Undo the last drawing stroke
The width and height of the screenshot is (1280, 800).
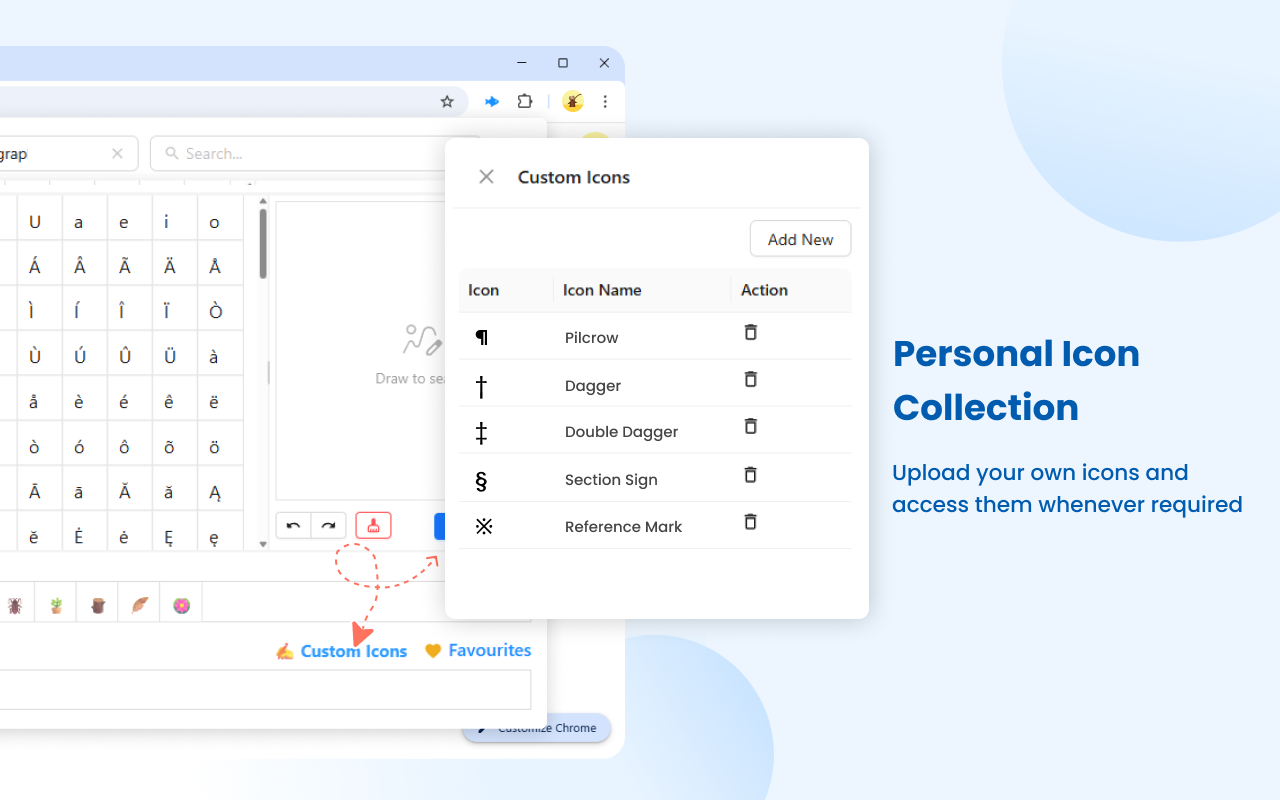[x=293, y=525]
